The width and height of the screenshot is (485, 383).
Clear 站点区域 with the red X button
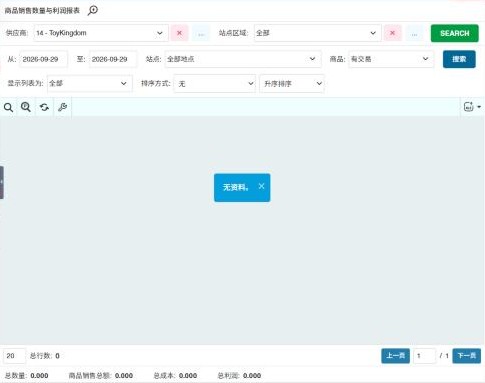point(392,33)
